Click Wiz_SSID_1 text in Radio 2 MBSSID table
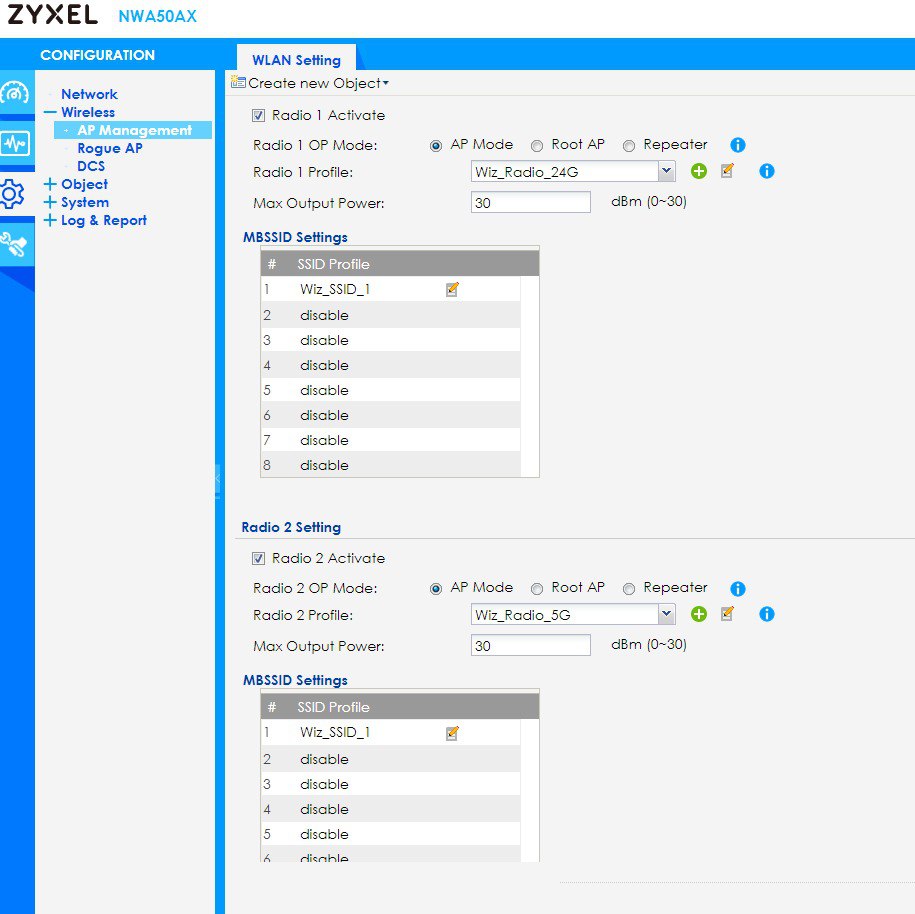This screenshot has height=914, width=915. 335,732
